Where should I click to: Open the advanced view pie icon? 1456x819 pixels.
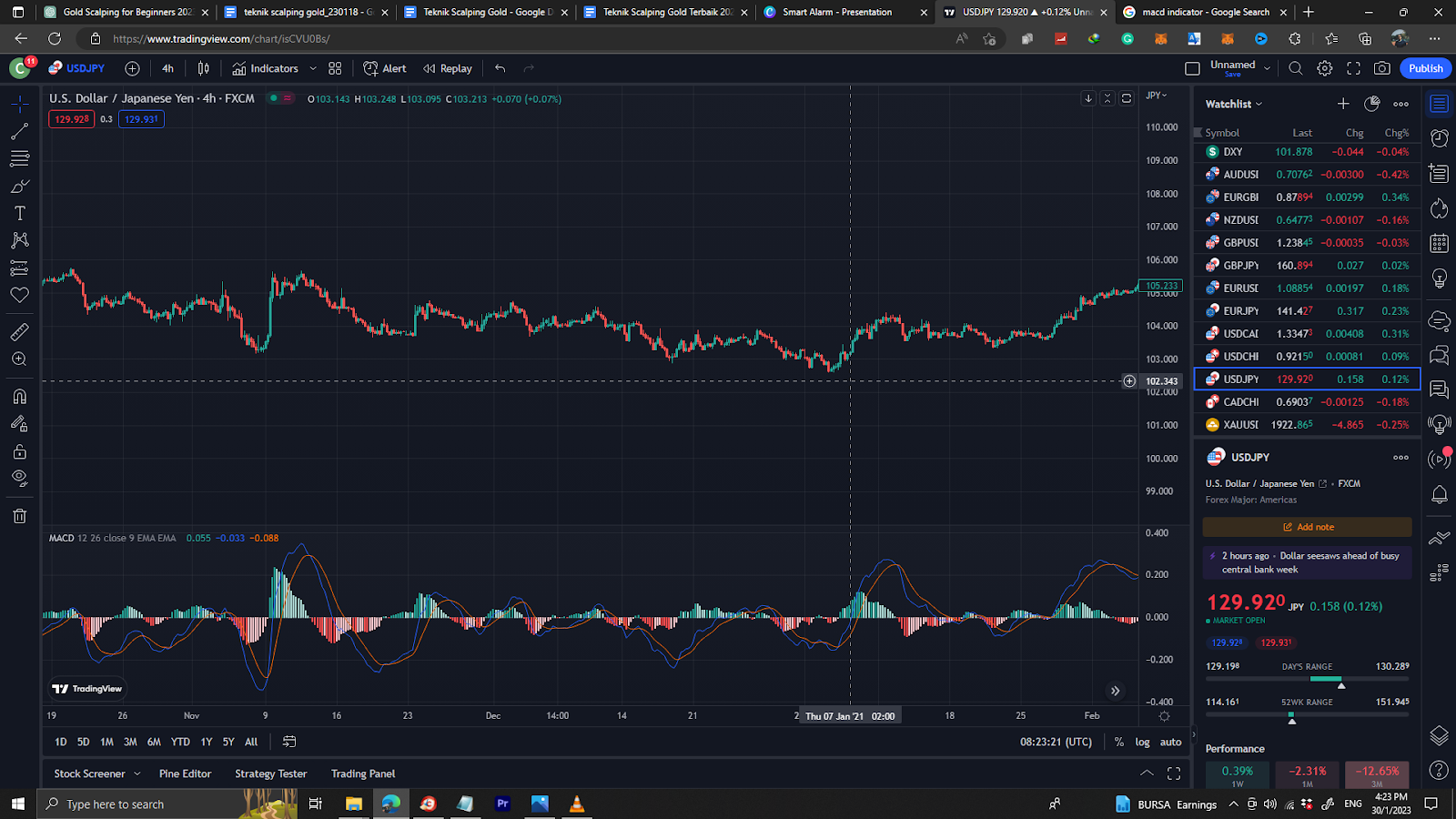1372,104
